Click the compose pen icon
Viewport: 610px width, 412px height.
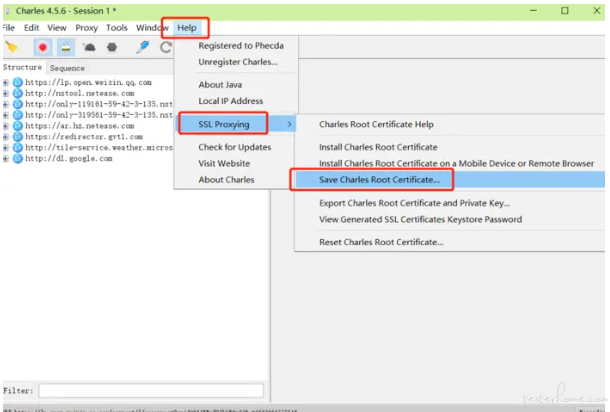click(143, 47)
